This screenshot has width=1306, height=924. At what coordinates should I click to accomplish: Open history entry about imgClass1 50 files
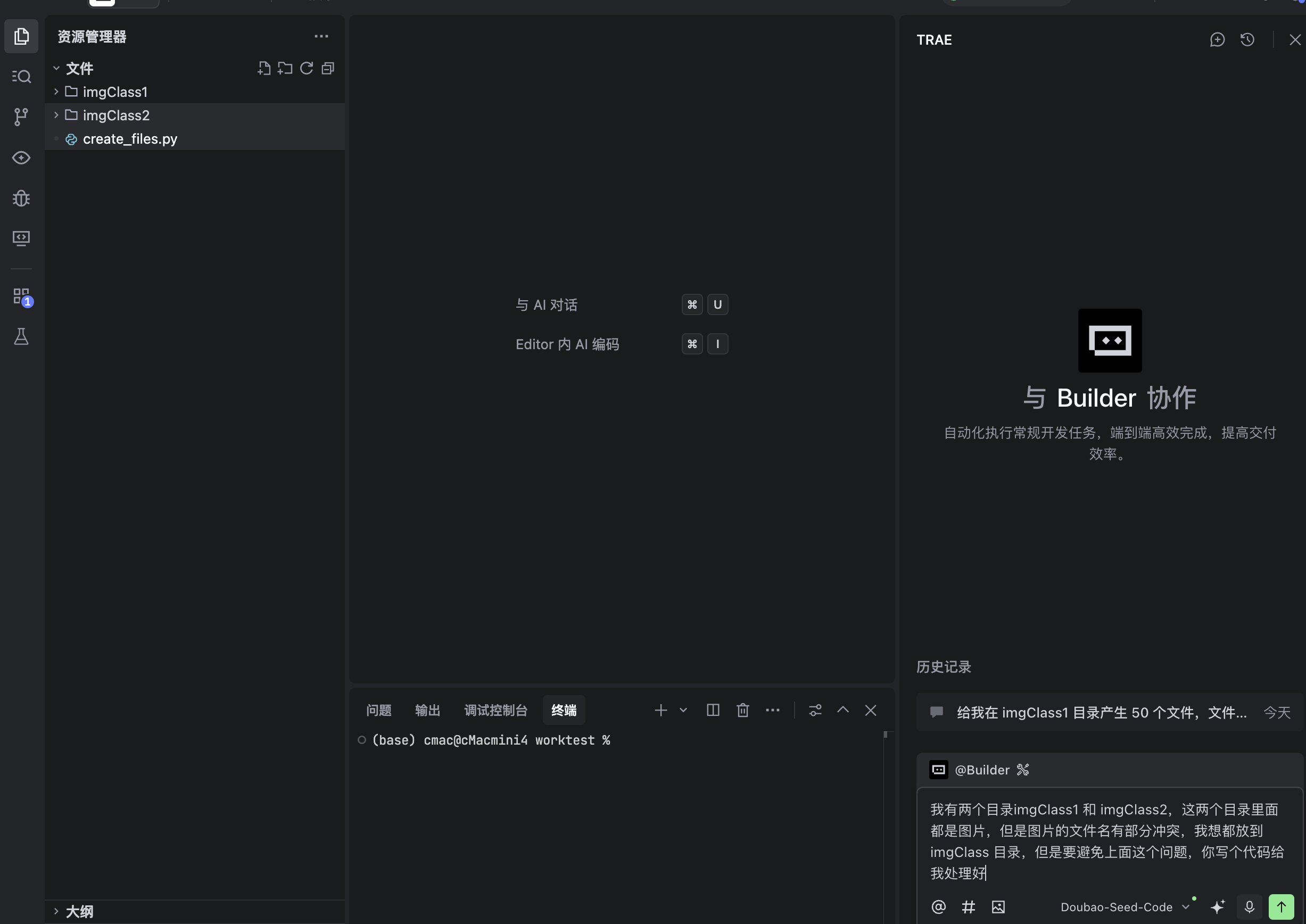1101,712
